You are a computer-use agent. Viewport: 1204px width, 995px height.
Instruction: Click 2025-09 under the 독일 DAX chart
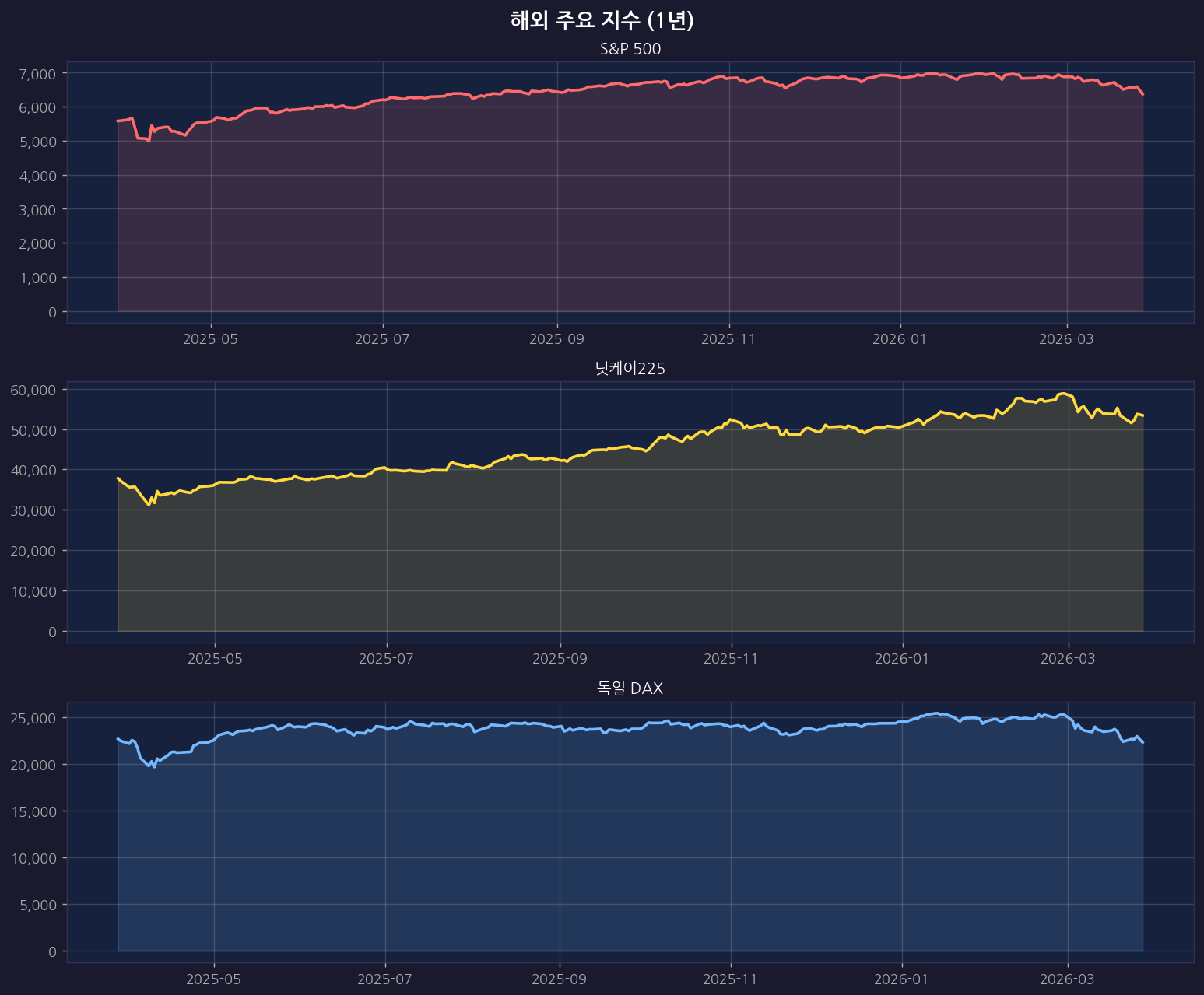tap(559, 979)
